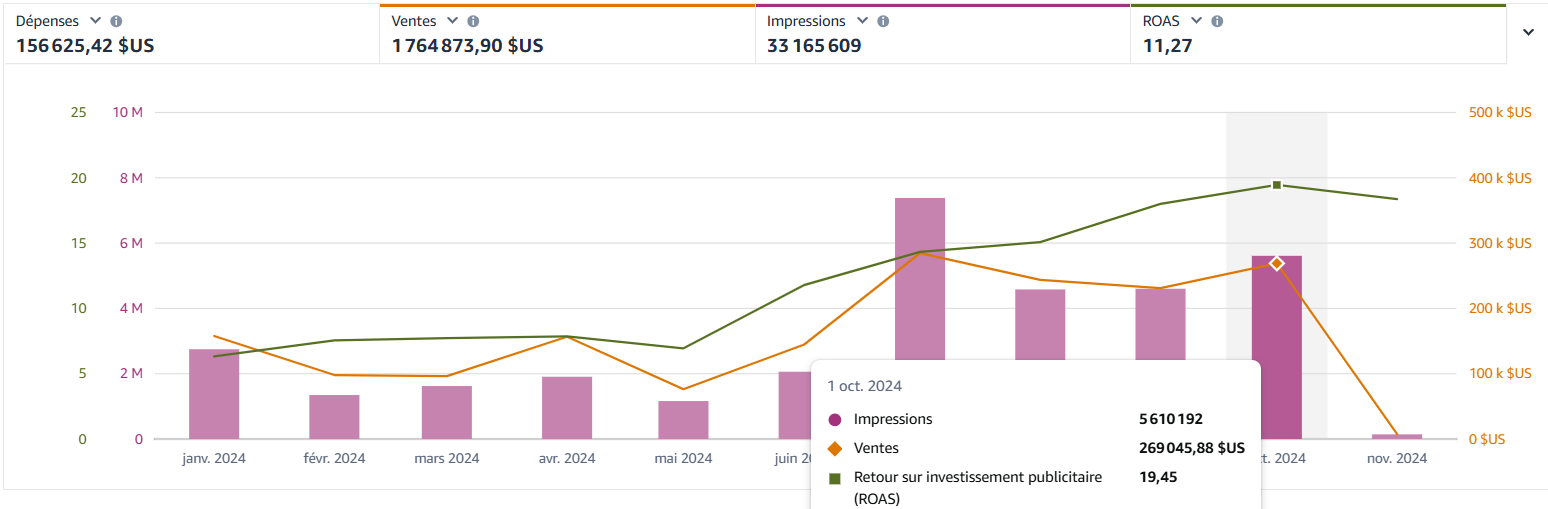Show the ROAS info icon details
The image size is (1548, 509).
tap(1217, 21)
